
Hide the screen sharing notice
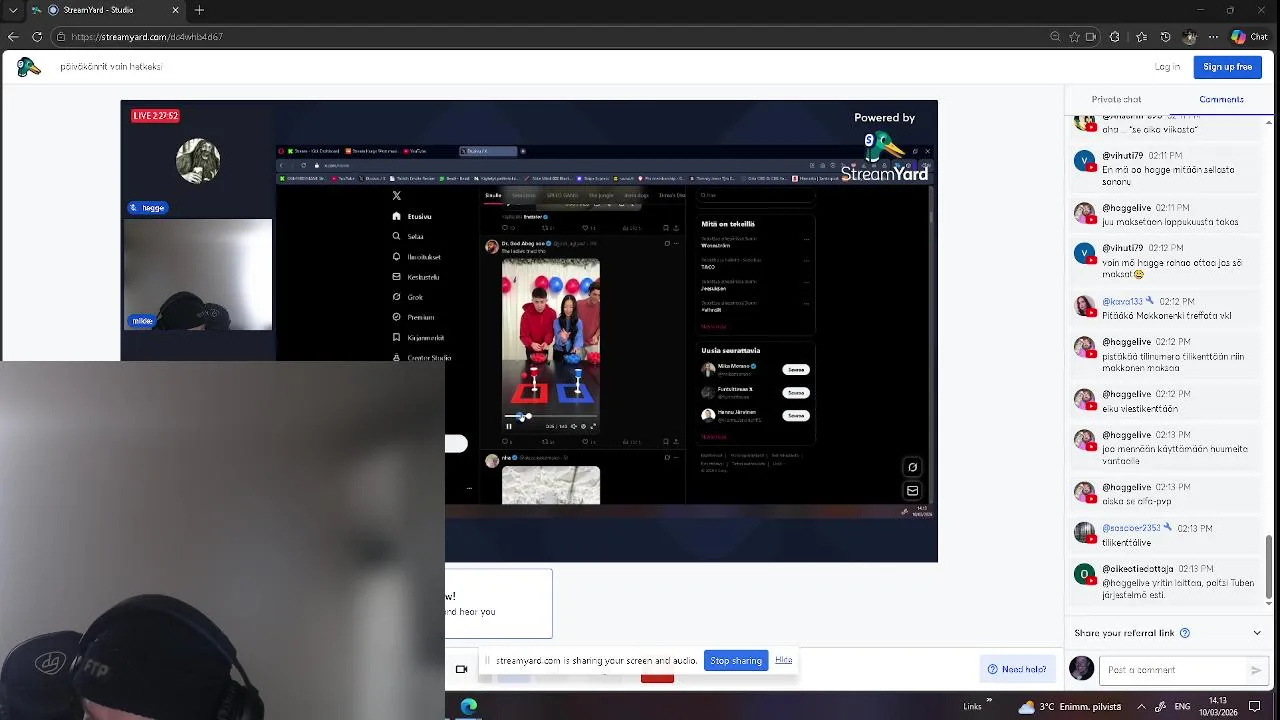(784, 660)
